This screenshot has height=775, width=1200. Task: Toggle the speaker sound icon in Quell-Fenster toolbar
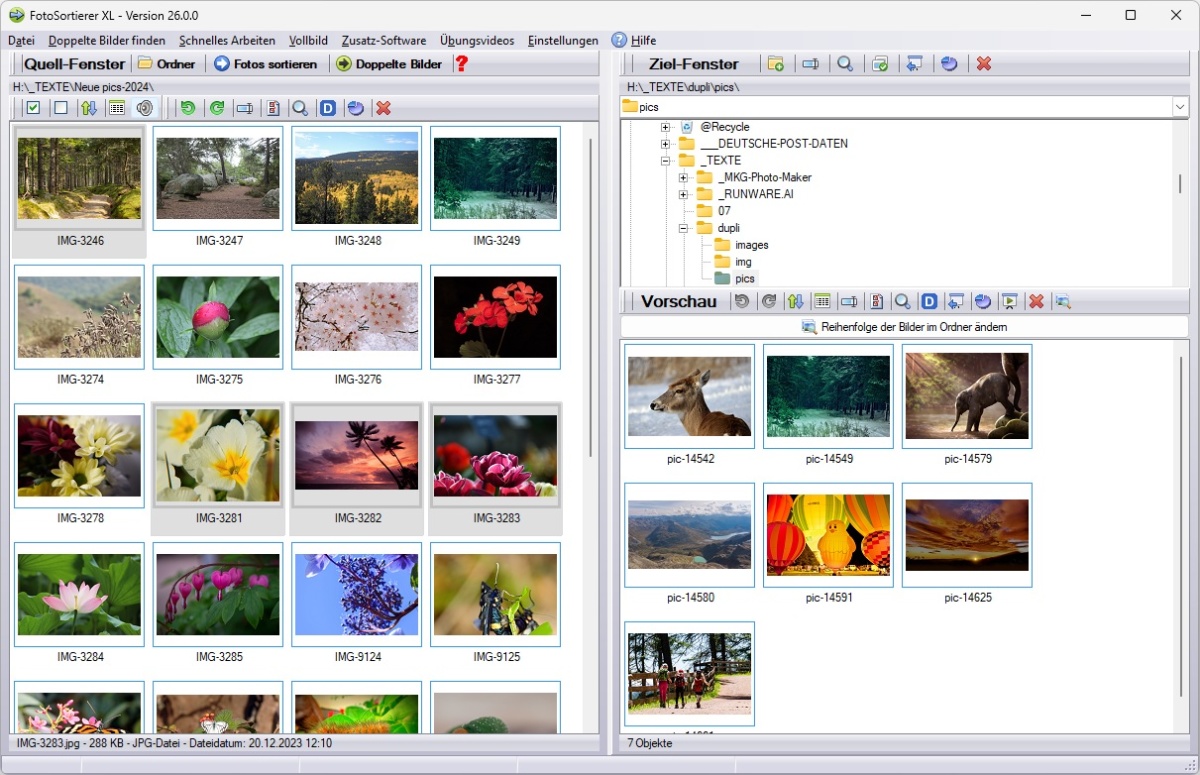[145, 108]
